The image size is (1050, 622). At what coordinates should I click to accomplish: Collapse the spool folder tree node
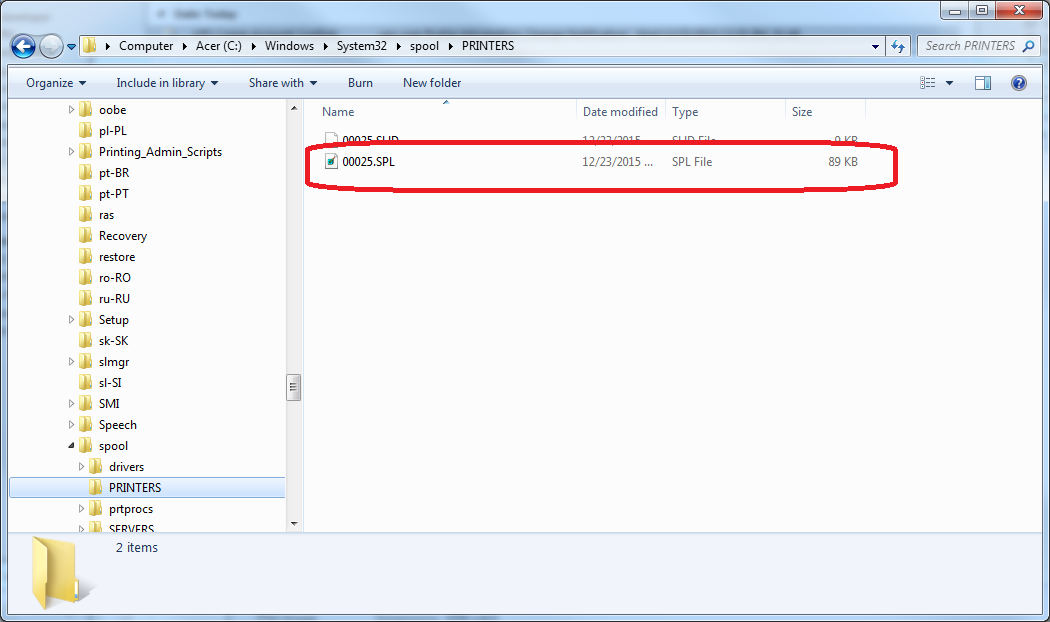(x=72, y=446)
